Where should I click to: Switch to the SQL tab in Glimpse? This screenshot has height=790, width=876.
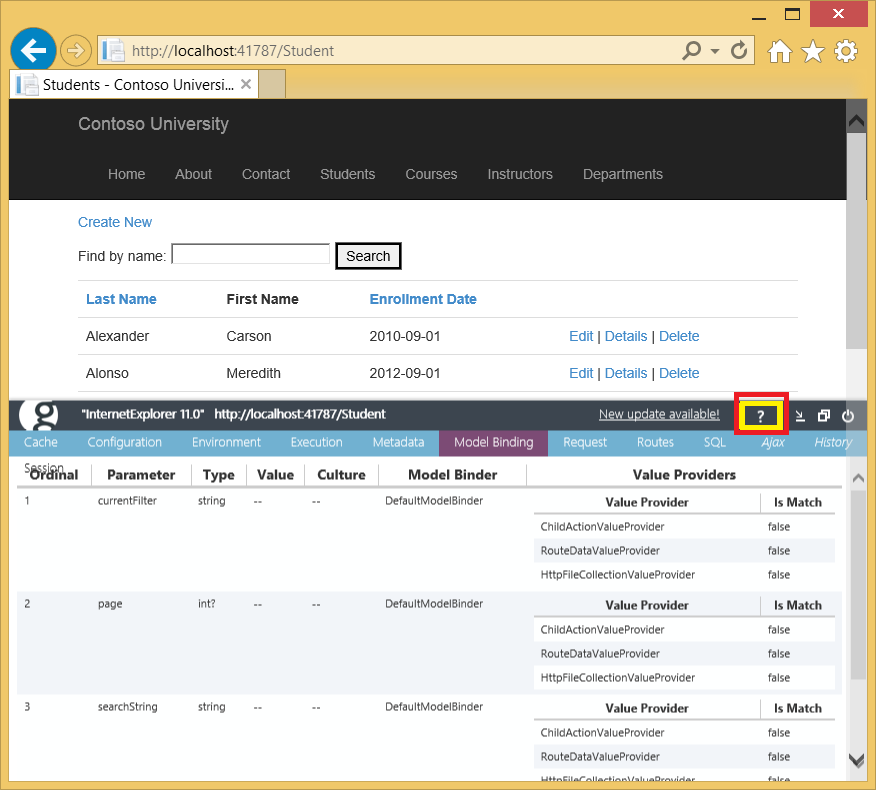(714, 442)
